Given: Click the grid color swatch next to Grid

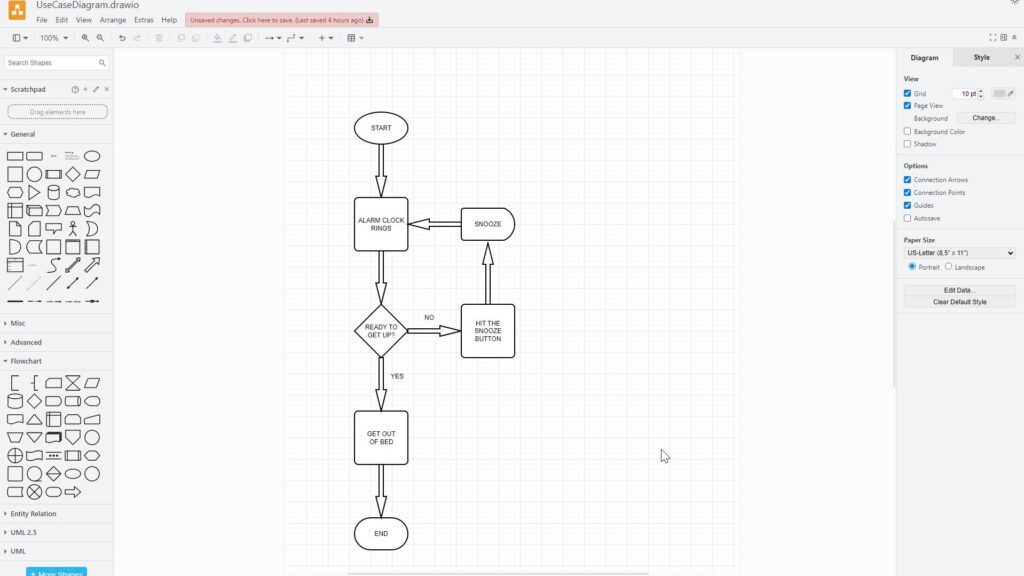Looking at the screenshot, I should click(x=997, y=93).
